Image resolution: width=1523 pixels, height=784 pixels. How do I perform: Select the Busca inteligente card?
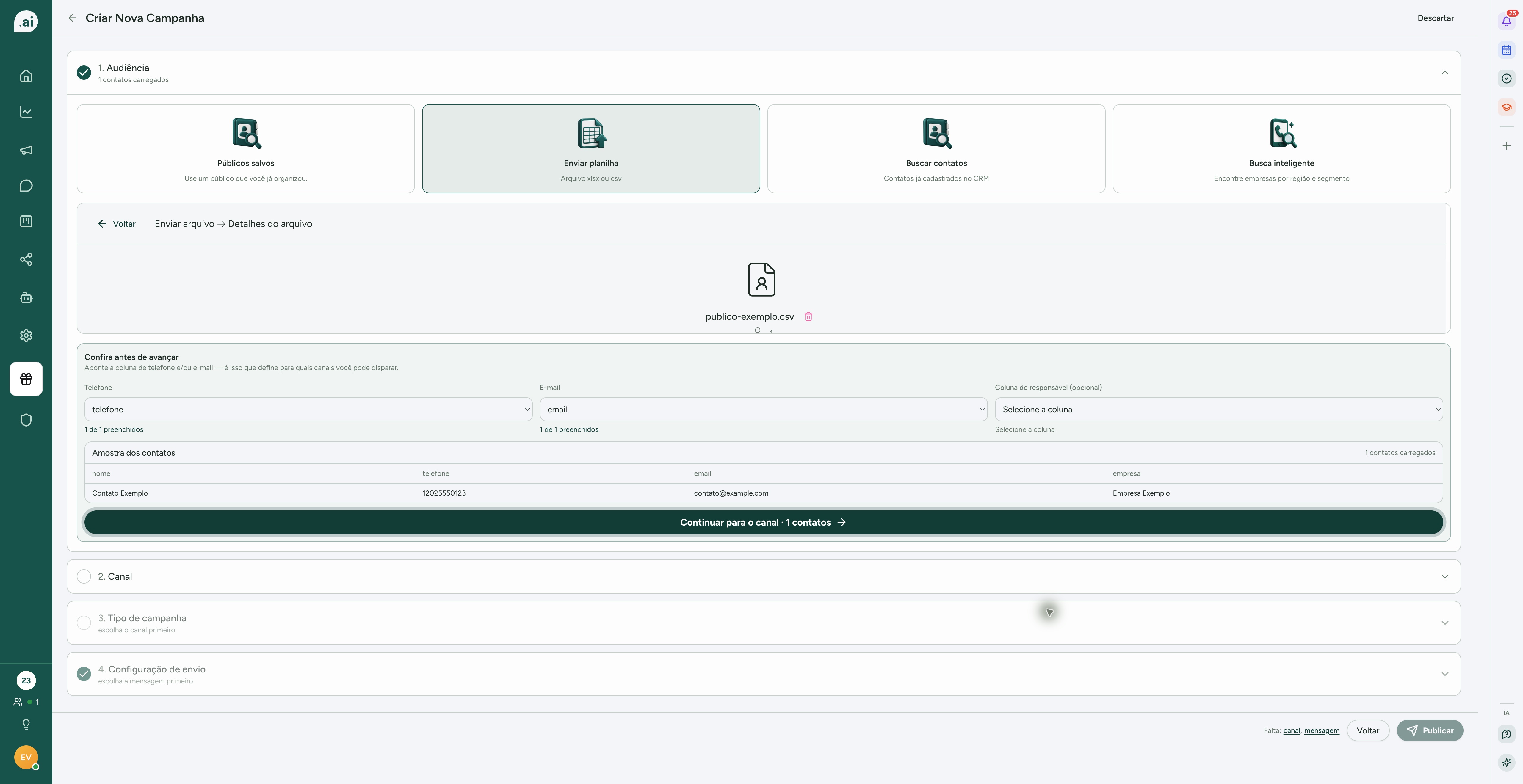[1281, 149]
